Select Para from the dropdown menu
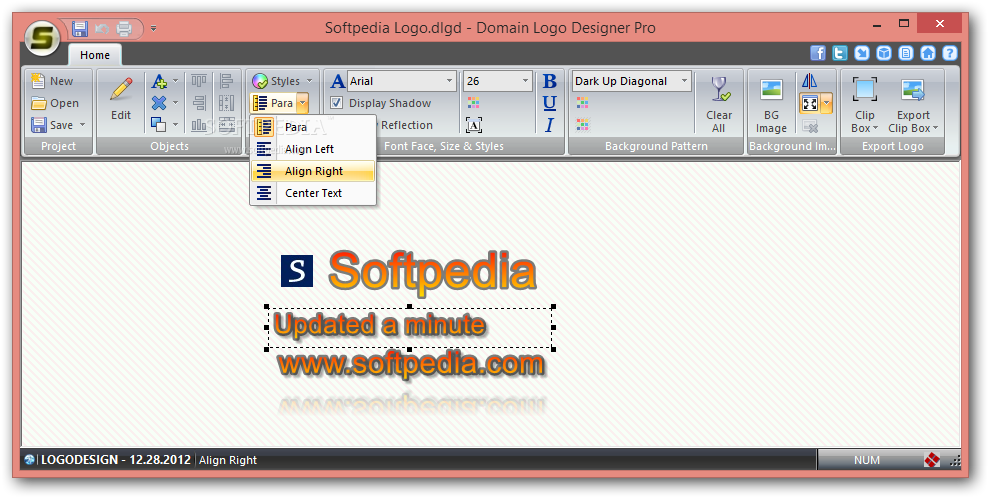Screen dimensions: 989x498 tap(313, 127)
